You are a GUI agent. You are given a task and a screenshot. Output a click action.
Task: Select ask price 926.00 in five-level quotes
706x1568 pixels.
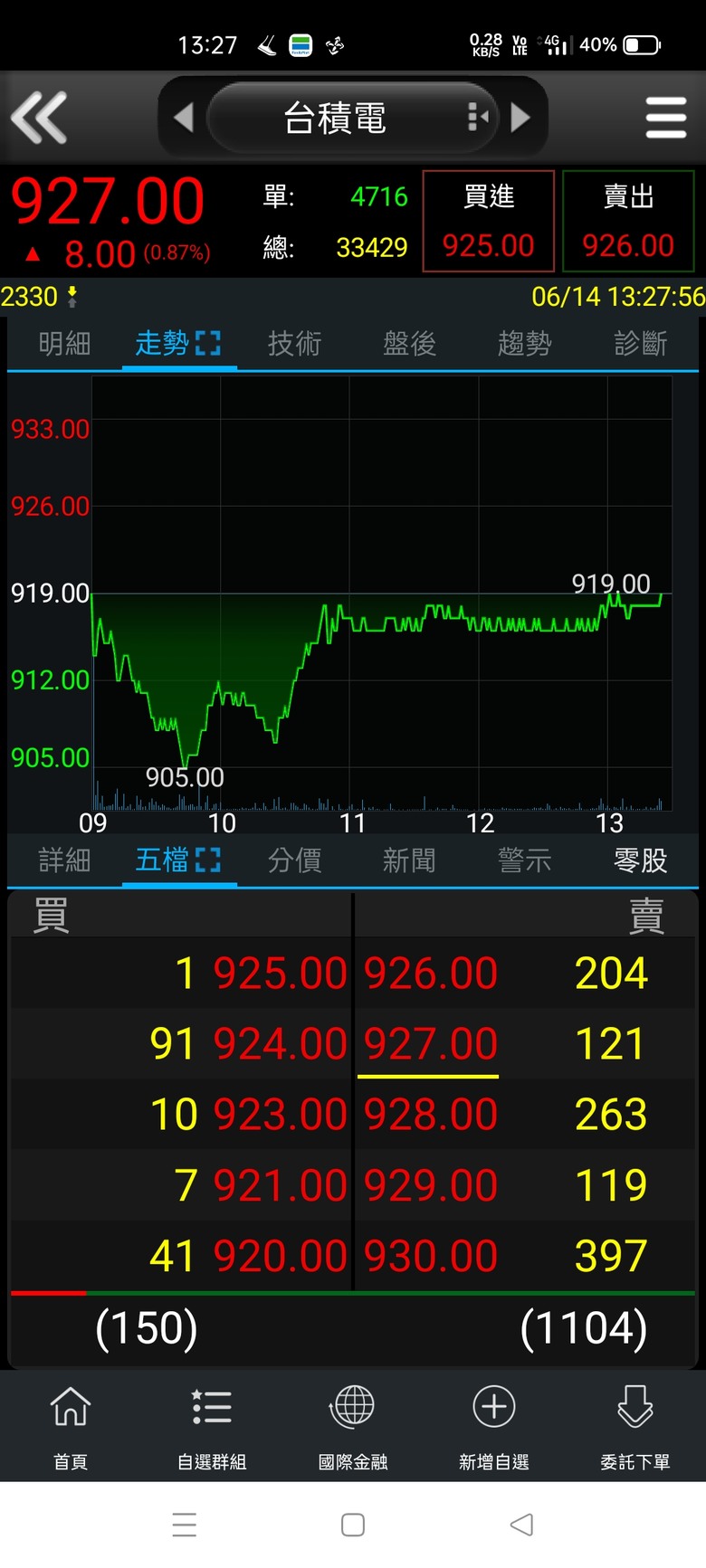[431, 974]
